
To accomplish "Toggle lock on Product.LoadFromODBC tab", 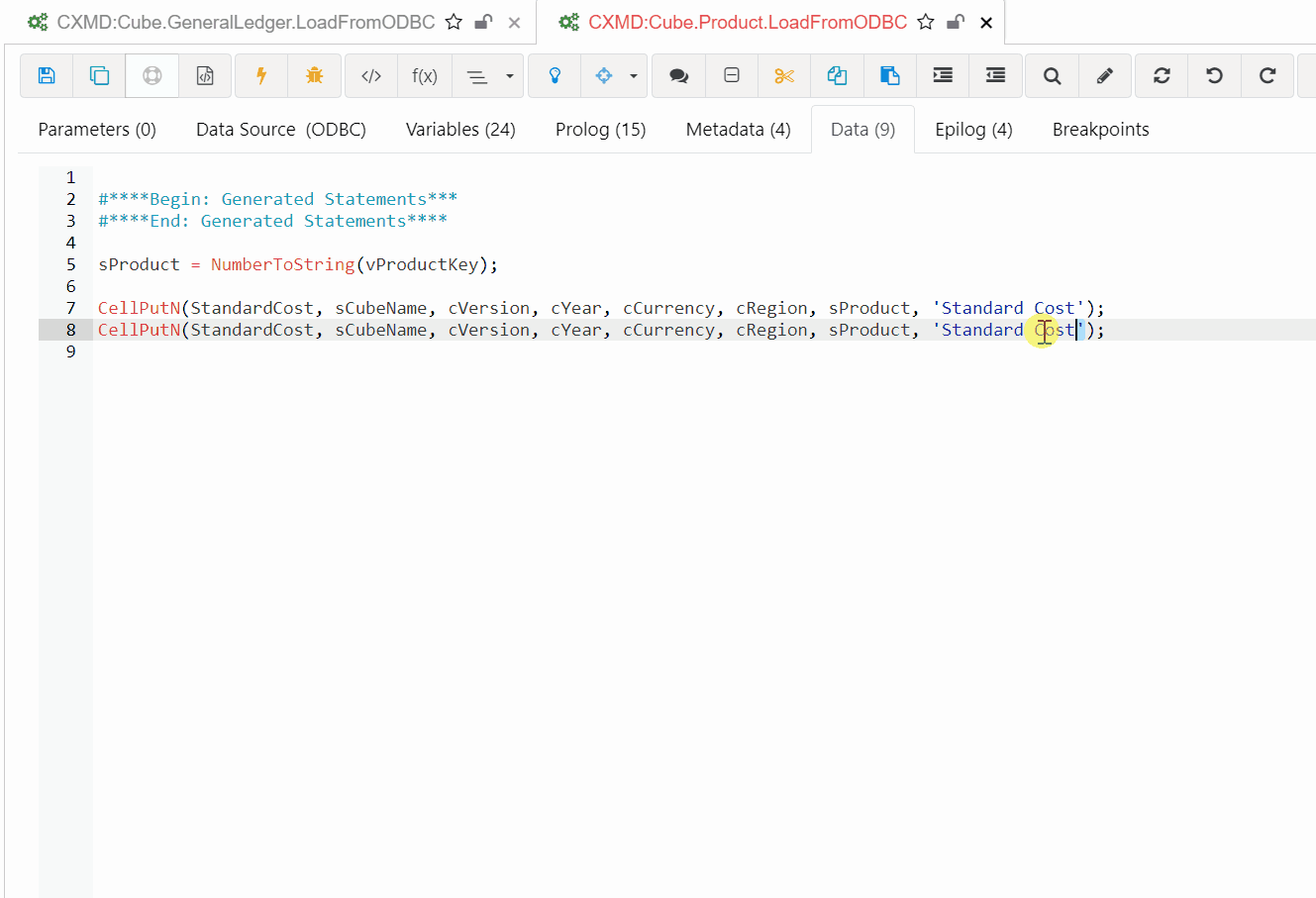I will click(x=957, y=22).
